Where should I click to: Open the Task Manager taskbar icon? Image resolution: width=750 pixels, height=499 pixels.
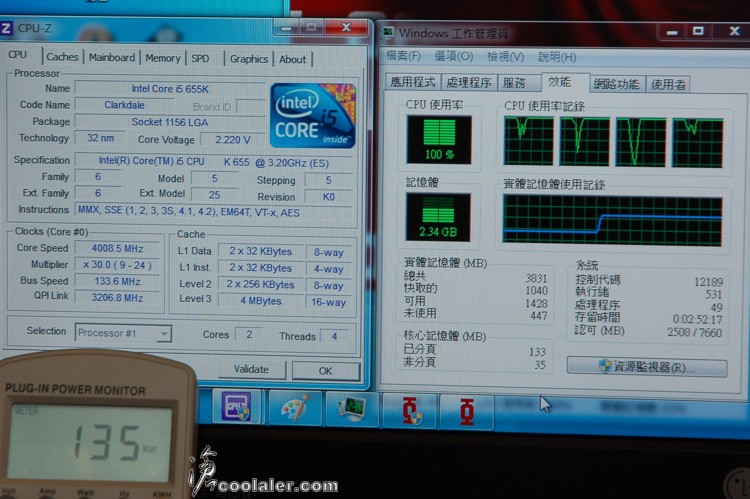point(352,408)
